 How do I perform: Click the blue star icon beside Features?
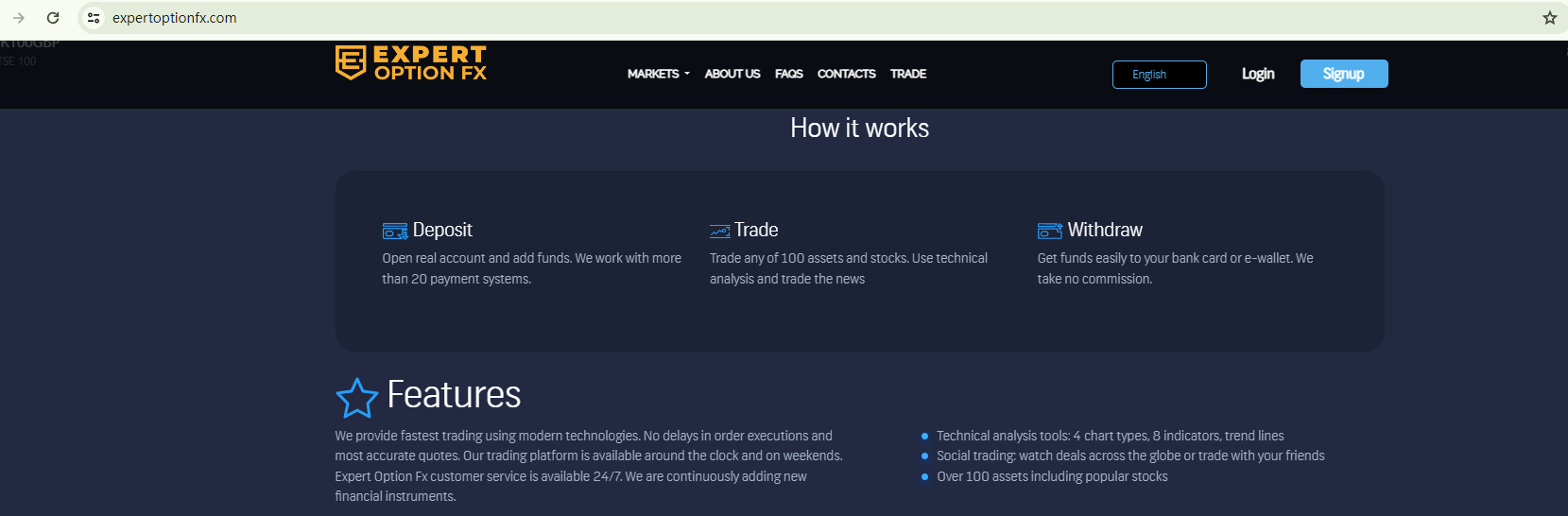pyautogui.click(x=356, y=398)
